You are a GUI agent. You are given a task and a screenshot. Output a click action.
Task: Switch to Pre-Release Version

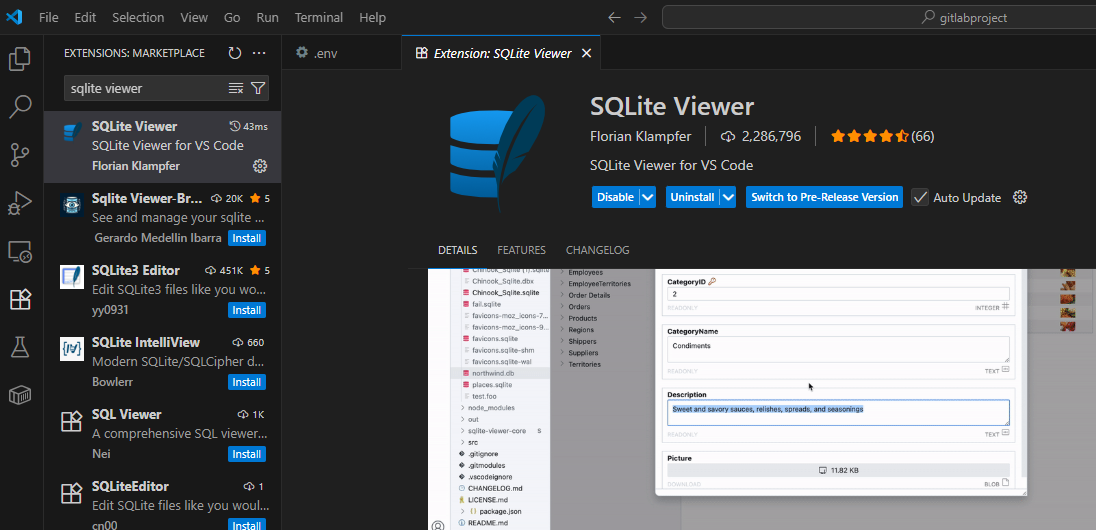pyautogui.click(x=825, y=197)
